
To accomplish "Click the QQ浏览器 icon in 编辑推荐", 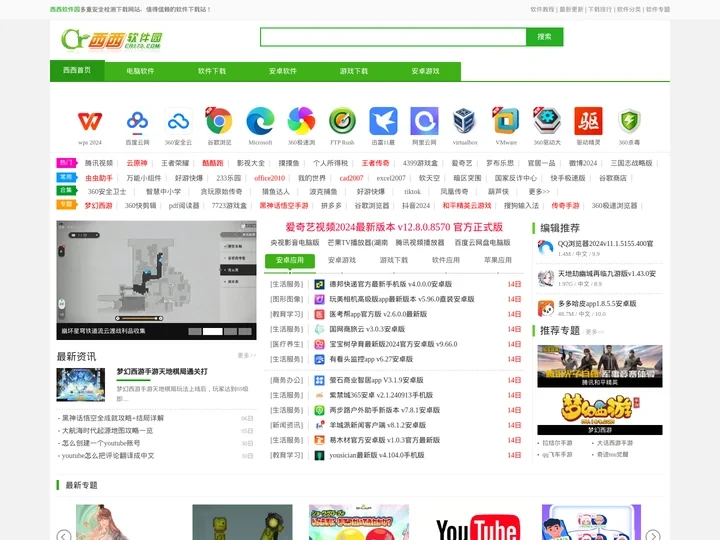I will tap(546, 248).
